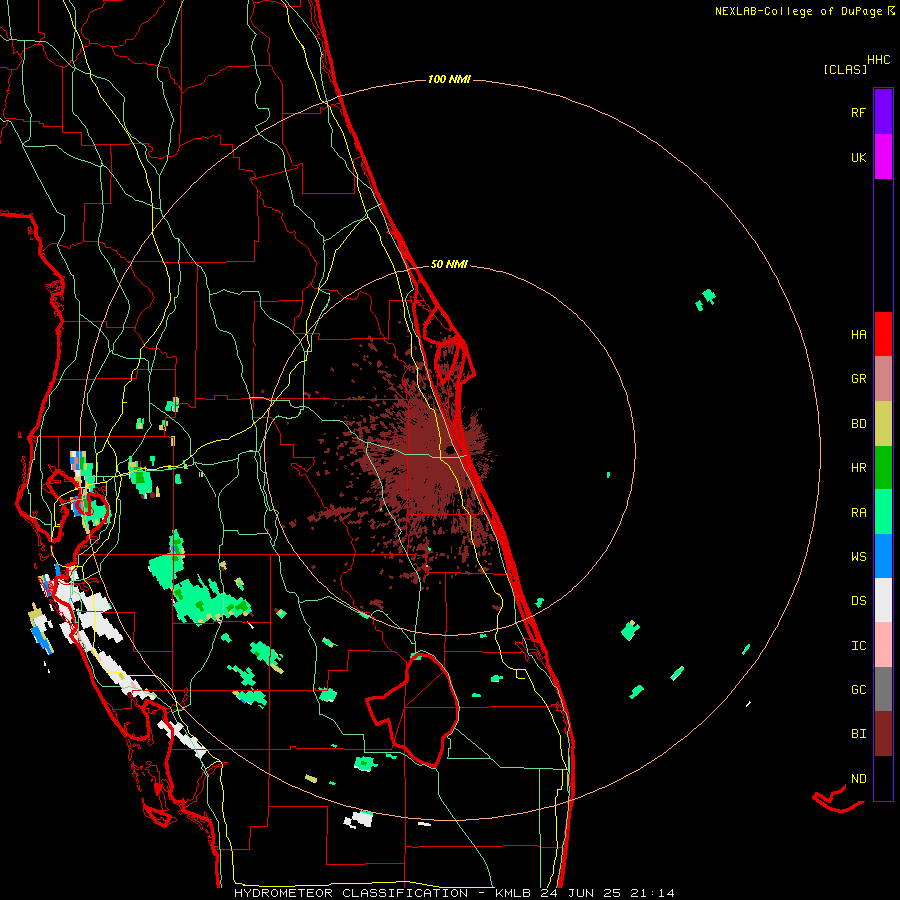Click the HA red legend swatch

(883, 334)
